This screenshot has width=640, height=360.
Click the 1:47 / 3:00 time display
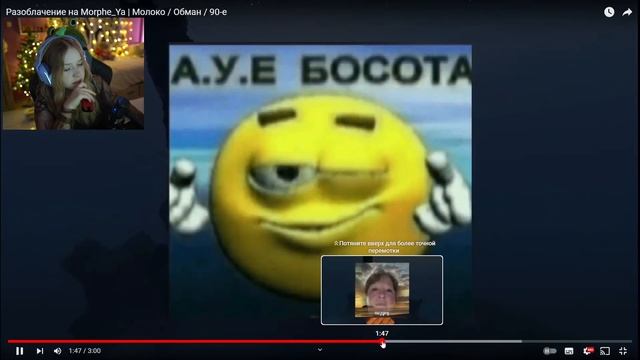[x=84, y=351]
